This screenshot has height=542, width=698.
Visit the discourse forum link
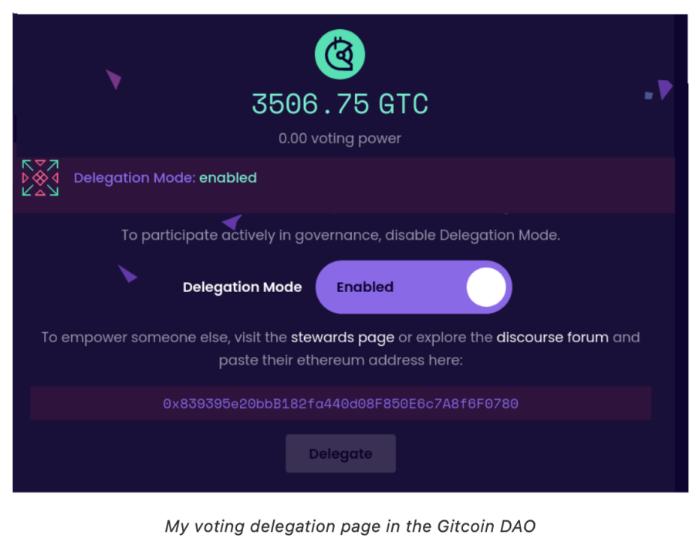[552, 337]
